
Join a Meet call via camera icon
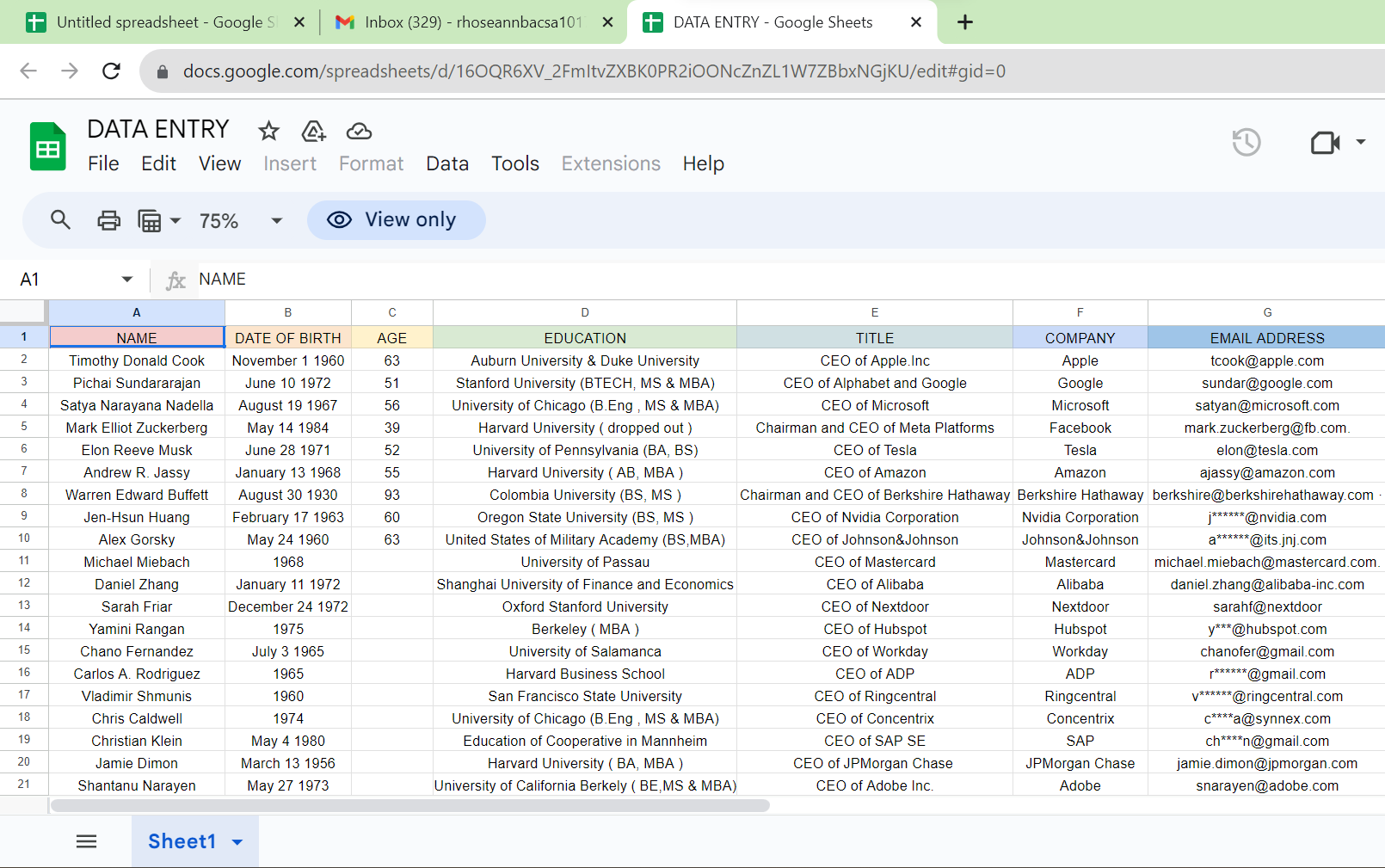(1325, 143)
